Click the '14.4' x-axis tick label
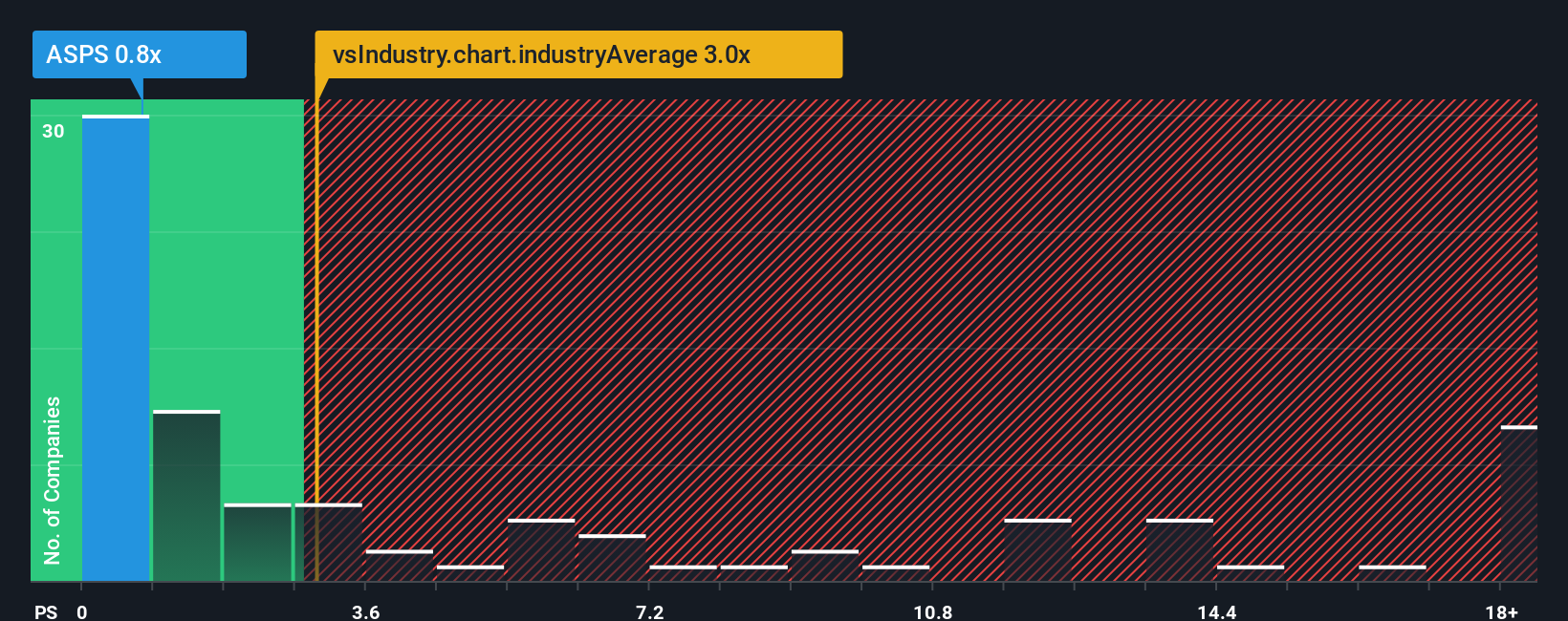 point(1217,612)
